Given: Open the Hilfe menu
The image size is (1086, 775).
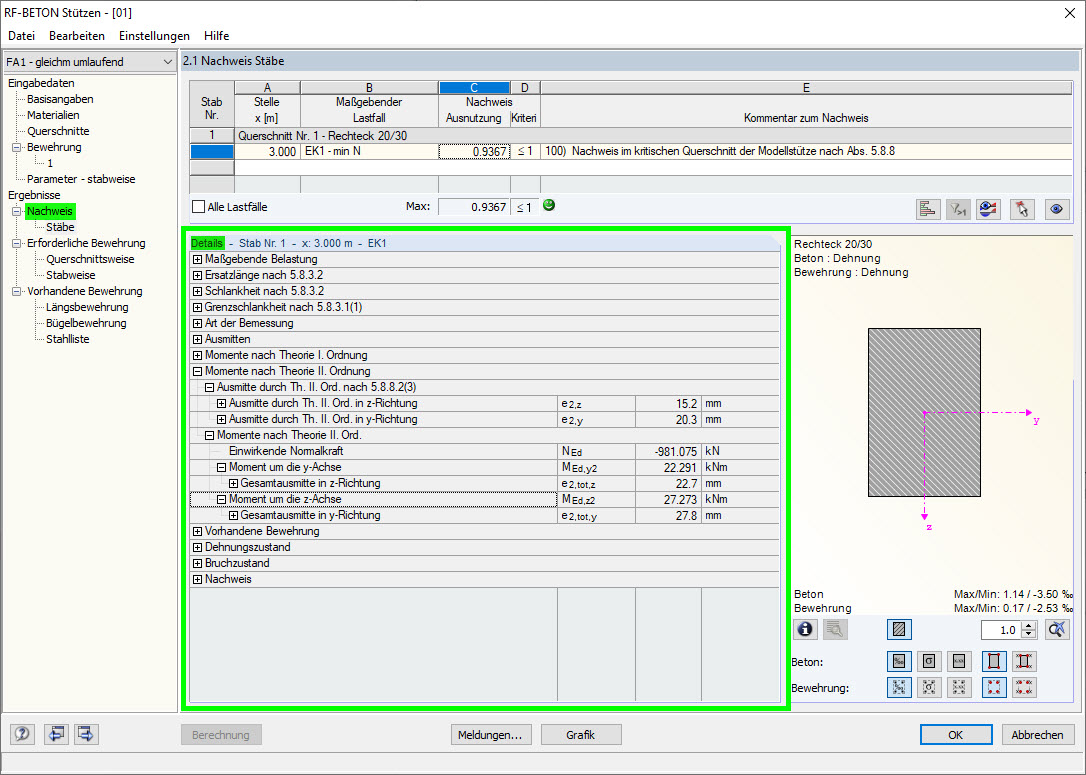Looking at the screenshot, I should click(216, 35).
